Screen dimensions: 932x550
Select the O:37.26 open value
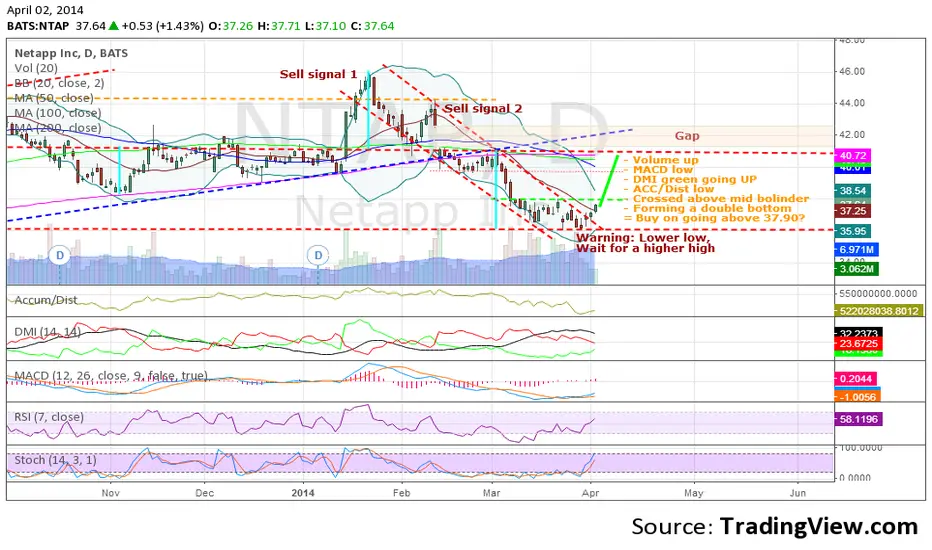point(231,26)
